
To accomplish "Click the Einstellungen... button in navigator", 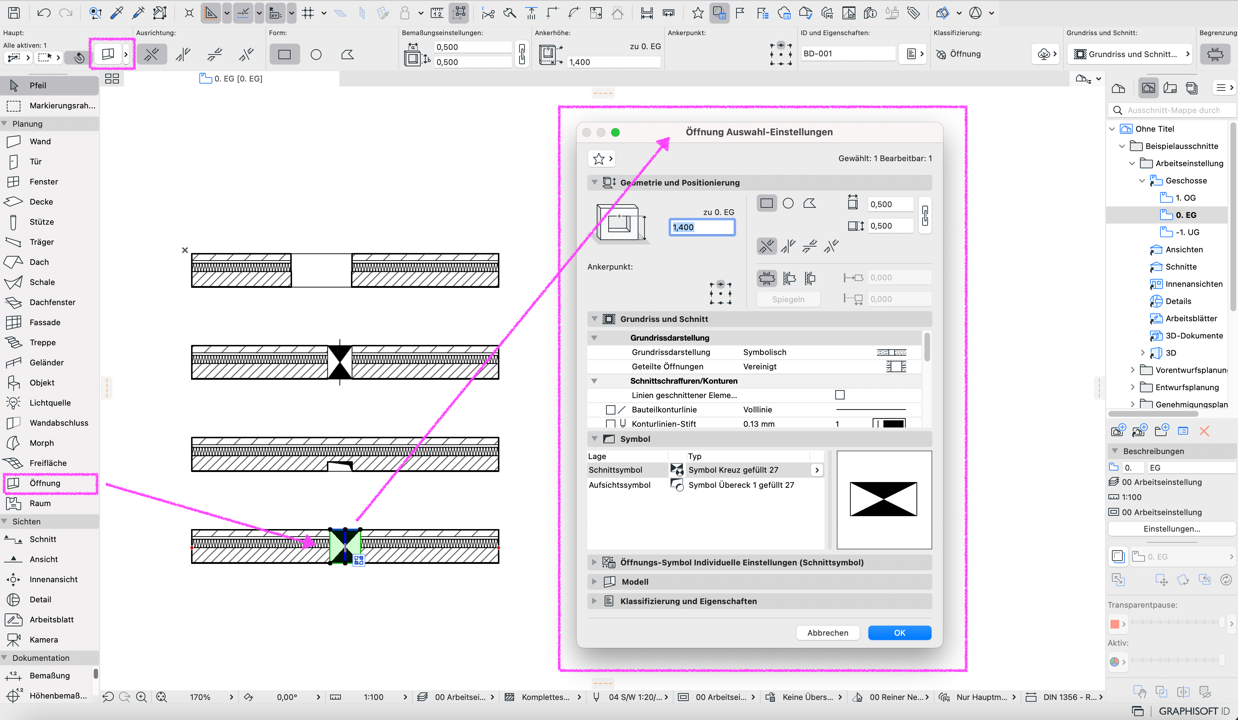I will [x=1171, y=529].
